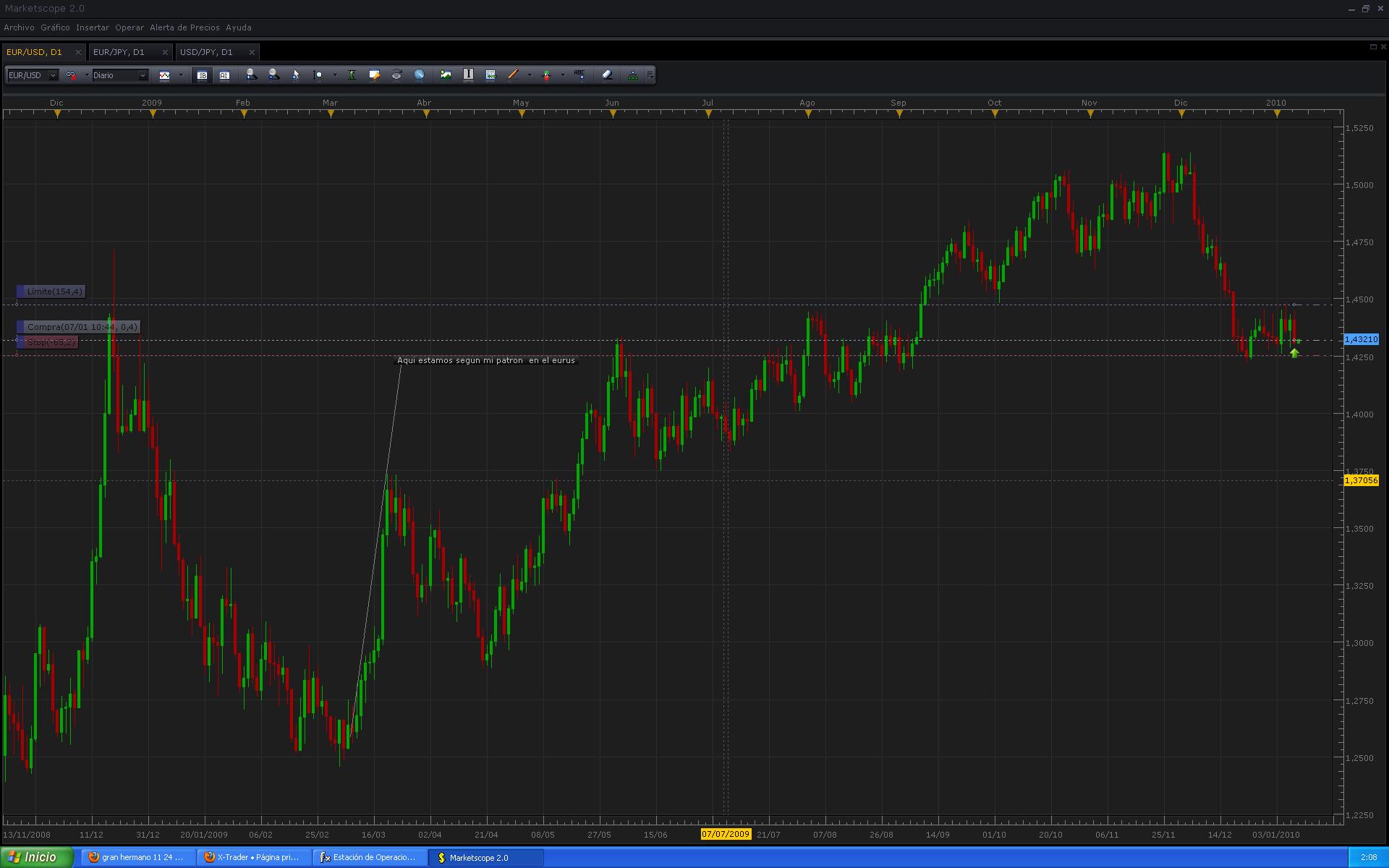Toggle the first chart layout mode button

pos(202,75)
